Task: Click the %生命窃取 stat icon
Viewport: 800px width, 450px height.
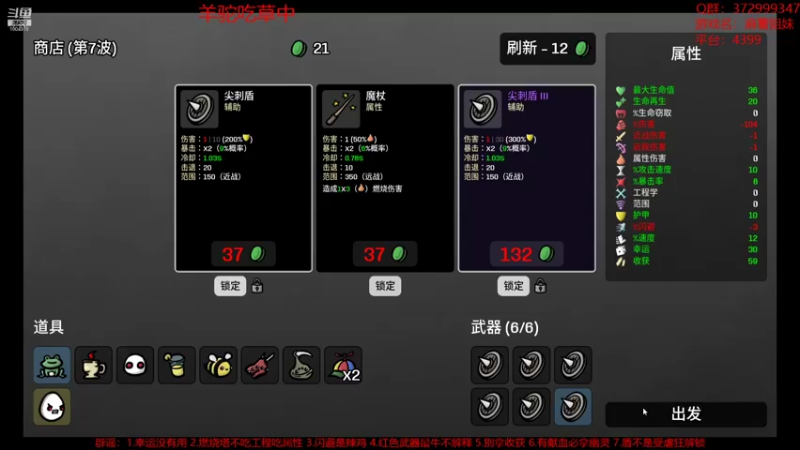Action: 620,113
